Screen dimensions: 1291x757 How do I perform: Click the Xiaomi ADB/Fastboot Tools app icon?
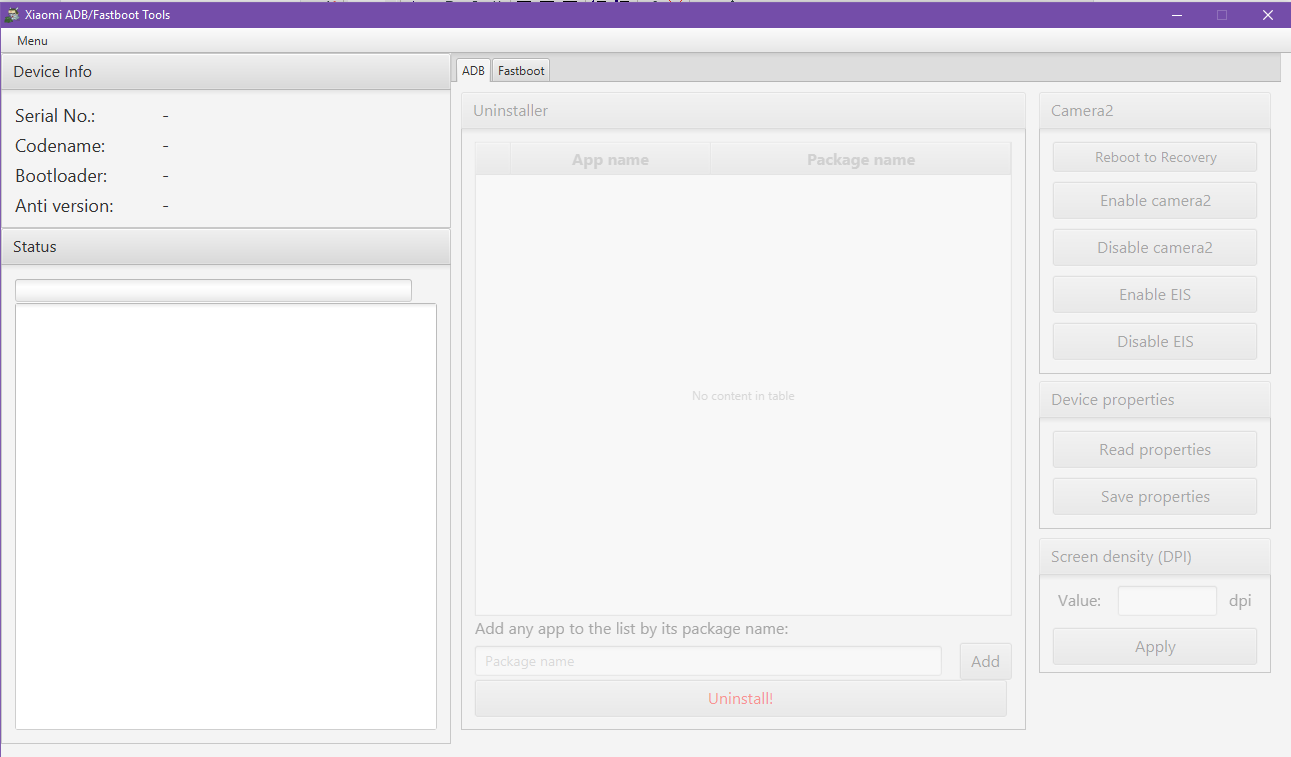[x=13, y=15]
